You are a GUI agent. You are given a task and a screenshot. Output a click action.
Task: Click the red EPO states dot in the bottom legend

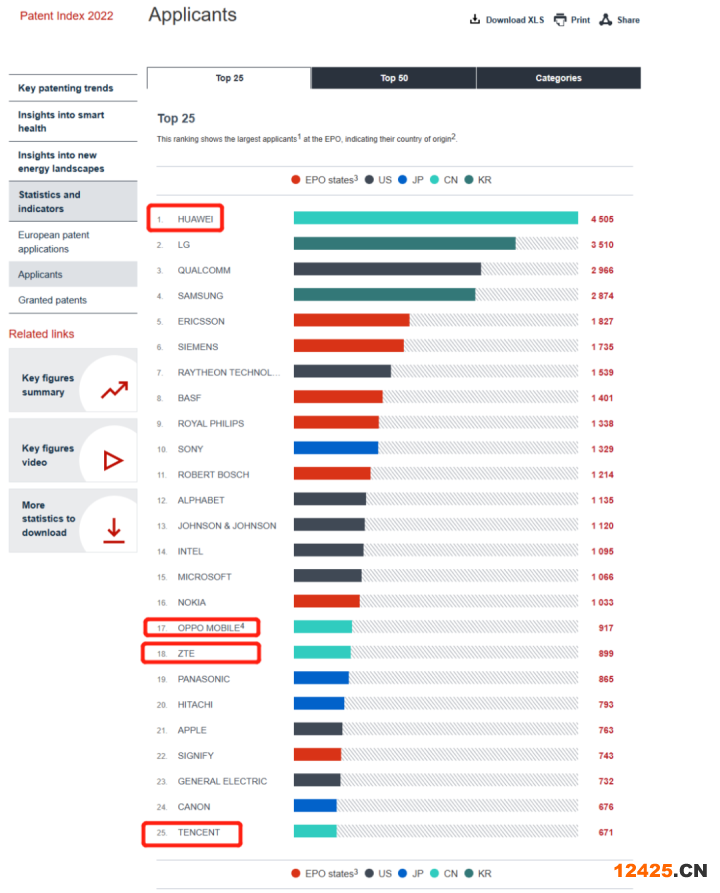(296, 873)
